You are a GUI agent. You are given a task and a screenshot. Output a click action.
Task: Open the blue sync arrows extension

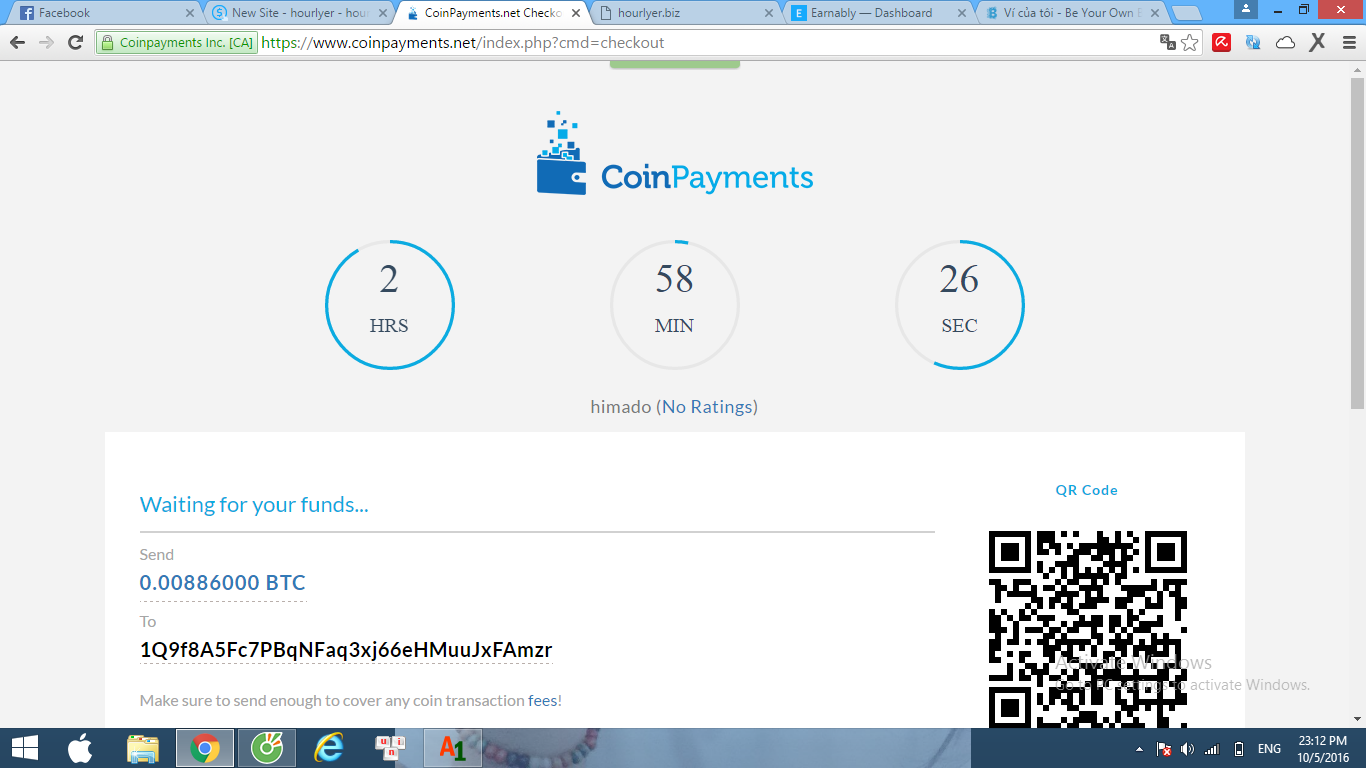1253,43
